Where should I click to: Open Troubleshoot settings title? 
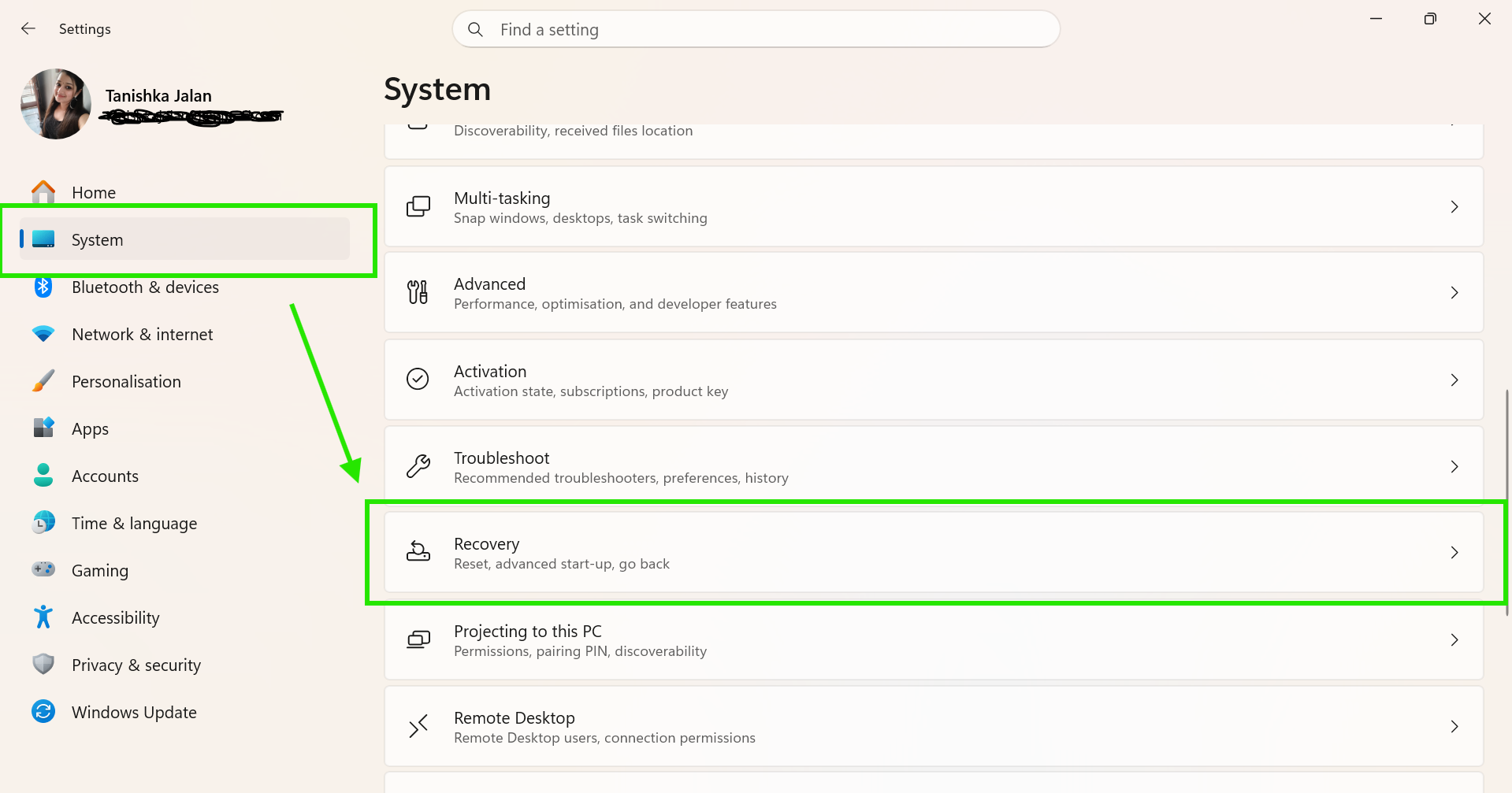pos(501,458)
